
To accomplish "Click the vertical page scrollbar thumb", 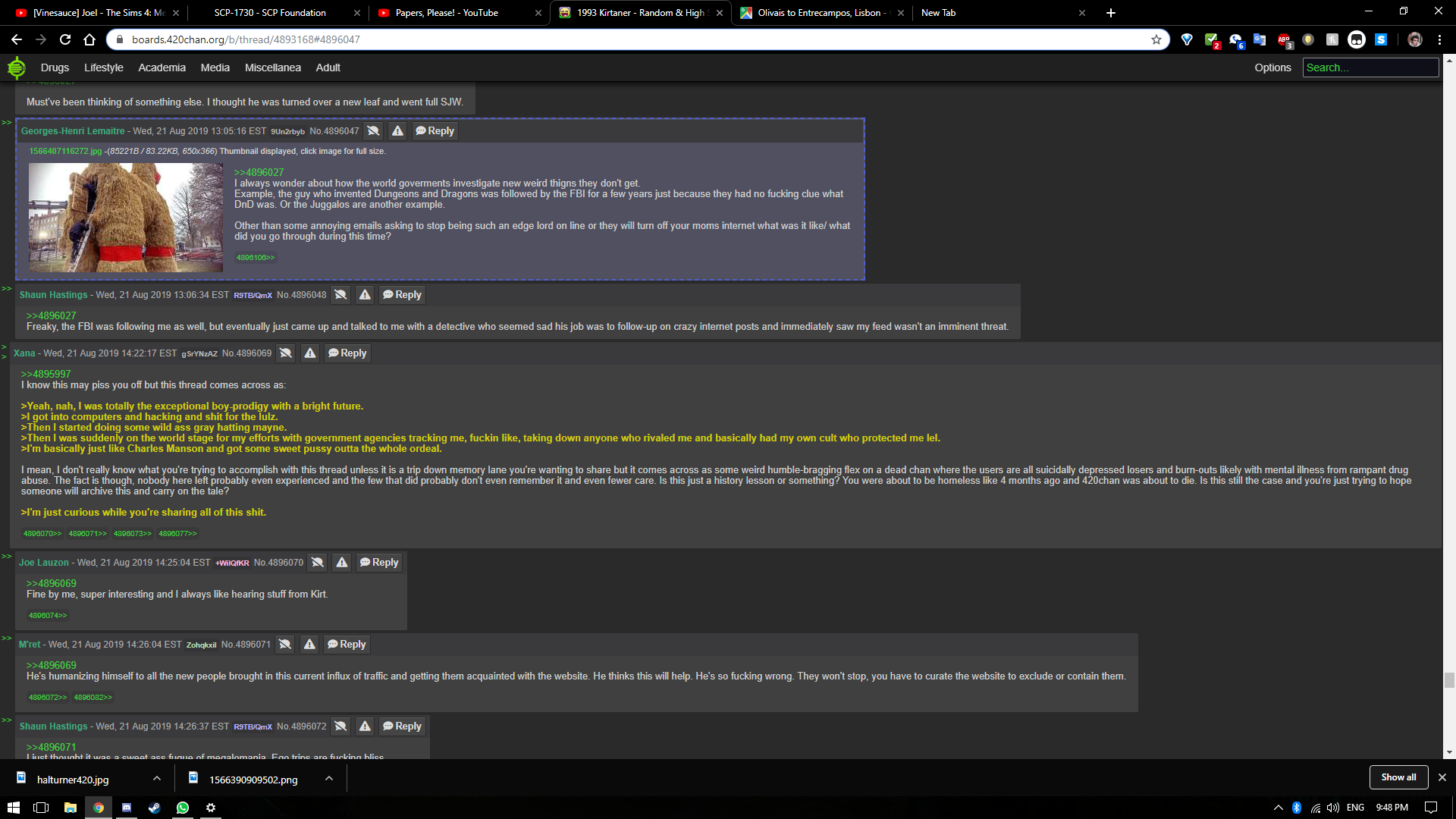I will 1449,679.
